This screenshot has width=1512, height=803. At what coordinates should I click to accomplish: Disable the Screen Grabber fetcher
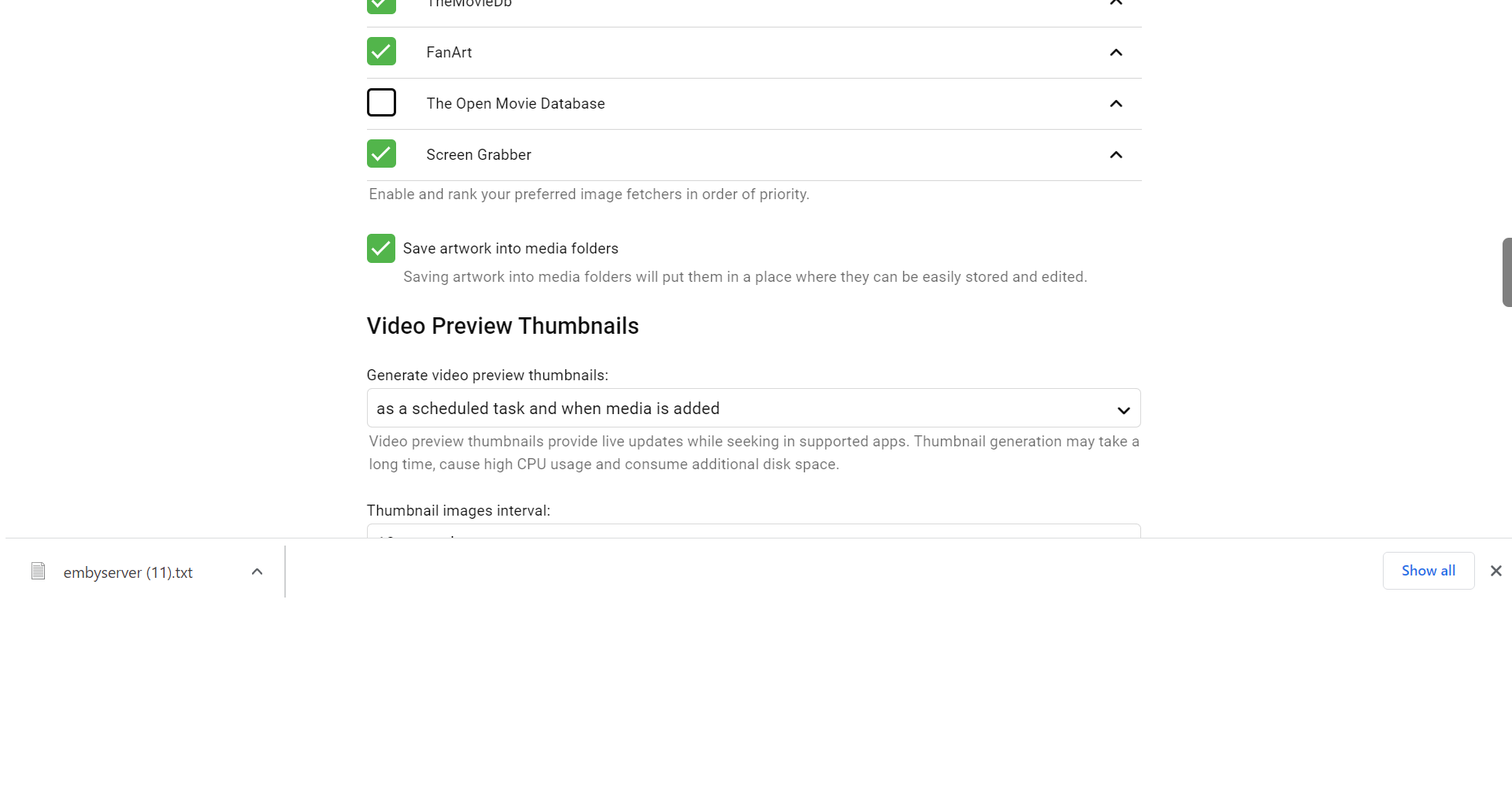click(x=381, y=154)
